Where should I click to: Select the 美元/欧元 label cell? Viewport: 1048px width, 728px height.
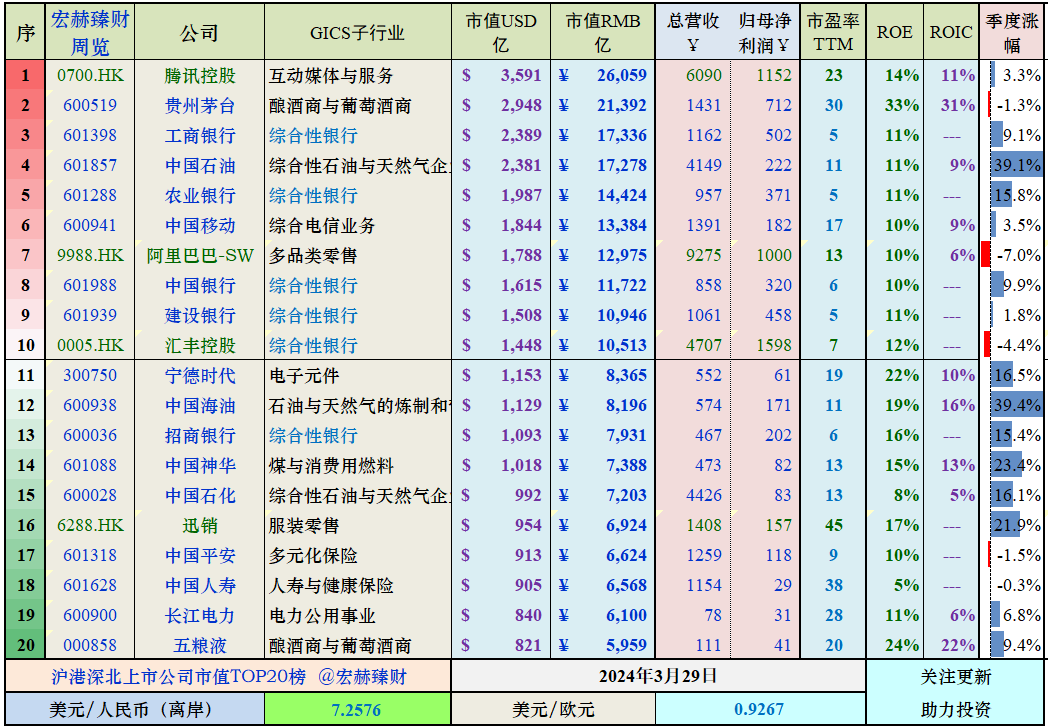(553, 709)
